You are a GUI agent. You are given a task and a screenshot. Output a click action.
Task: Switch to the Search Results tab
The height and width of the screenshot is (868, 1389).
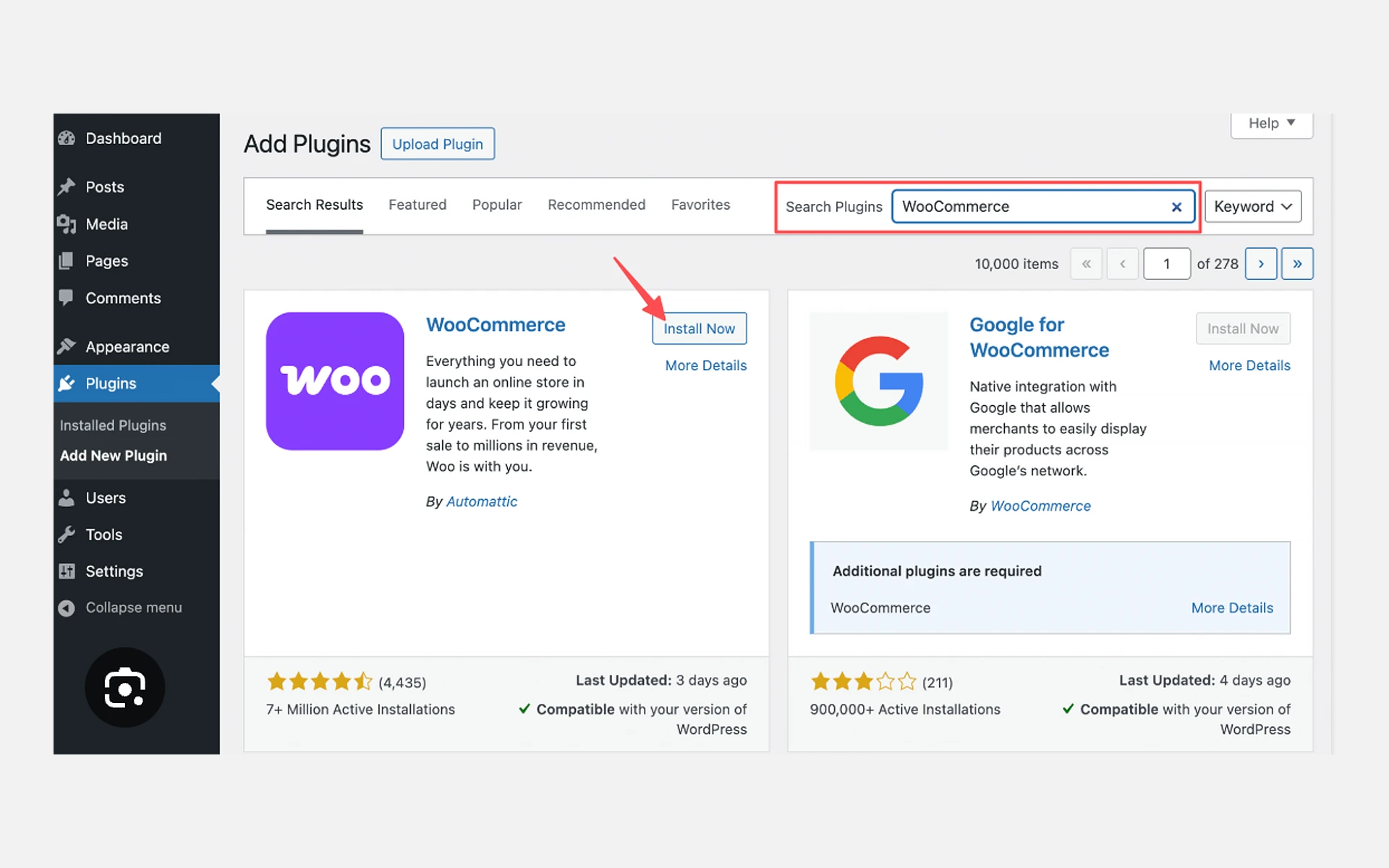tap(315, 205)
